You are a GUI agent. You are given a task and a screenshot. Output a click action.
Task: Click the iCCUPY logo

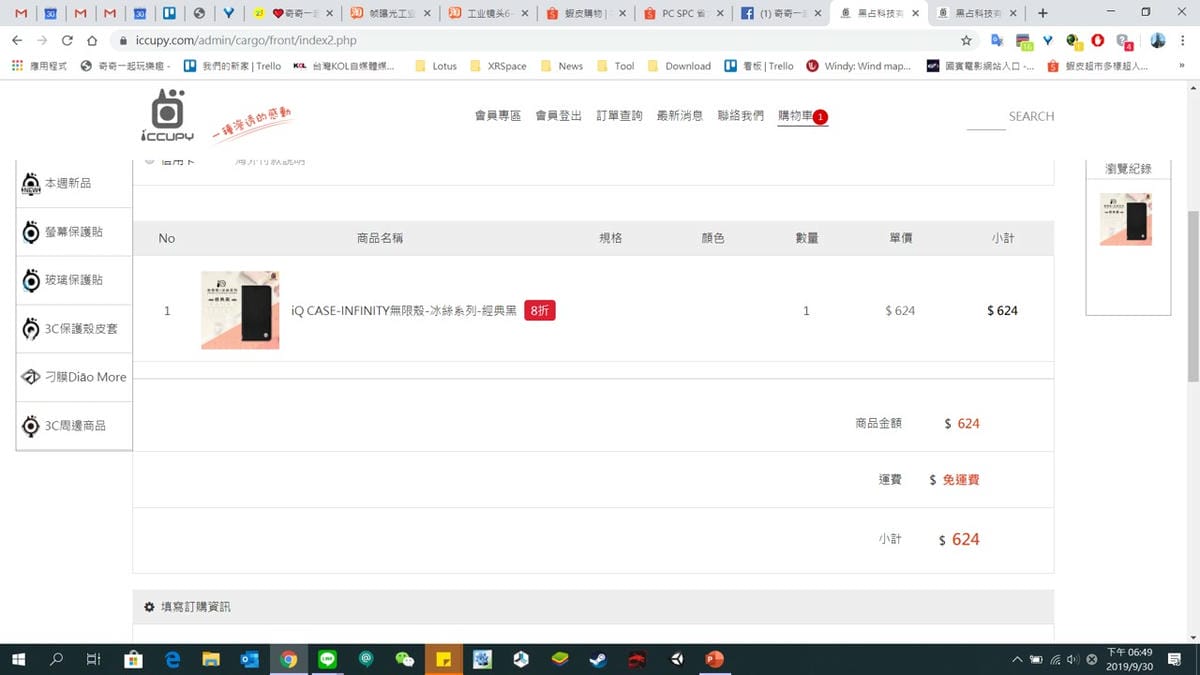[167, 116]
